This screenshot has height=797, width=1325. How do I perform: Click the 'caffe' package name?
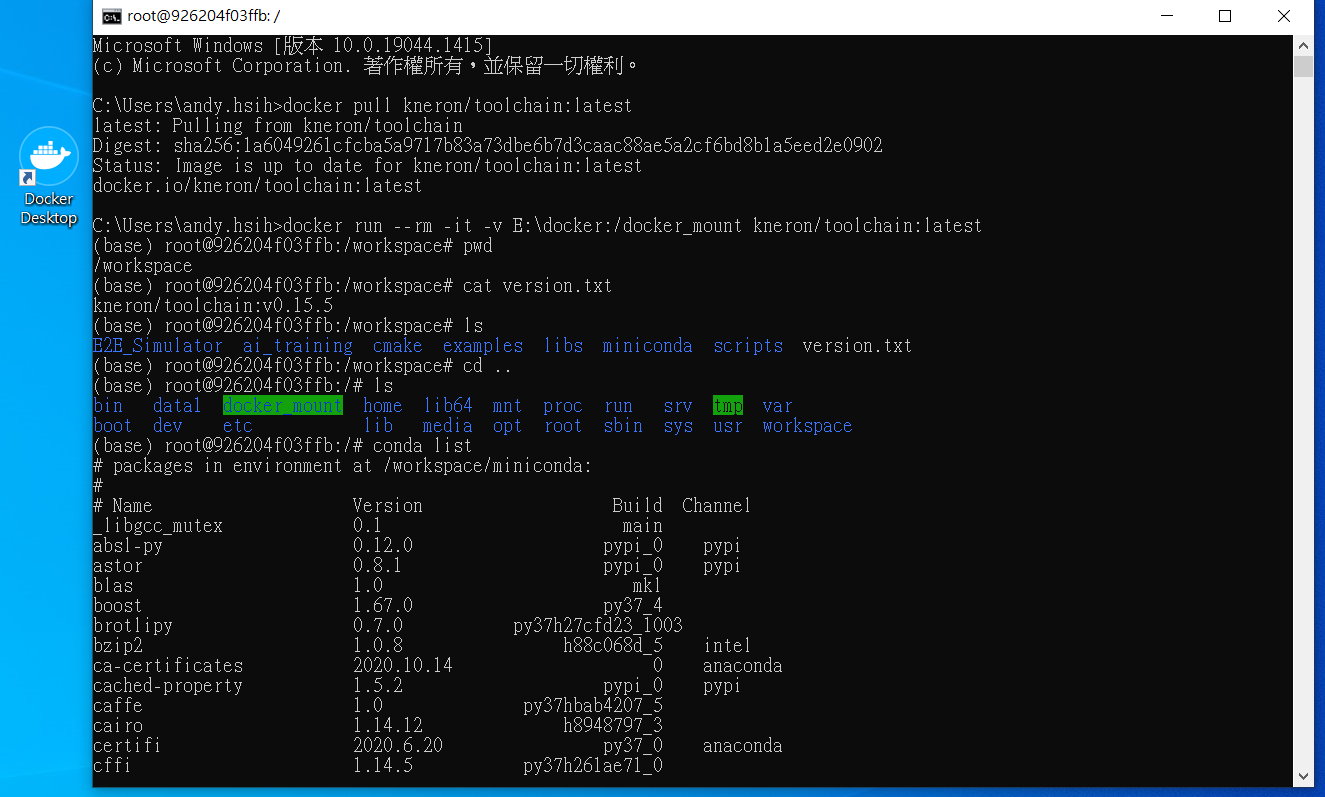(118, 705)
